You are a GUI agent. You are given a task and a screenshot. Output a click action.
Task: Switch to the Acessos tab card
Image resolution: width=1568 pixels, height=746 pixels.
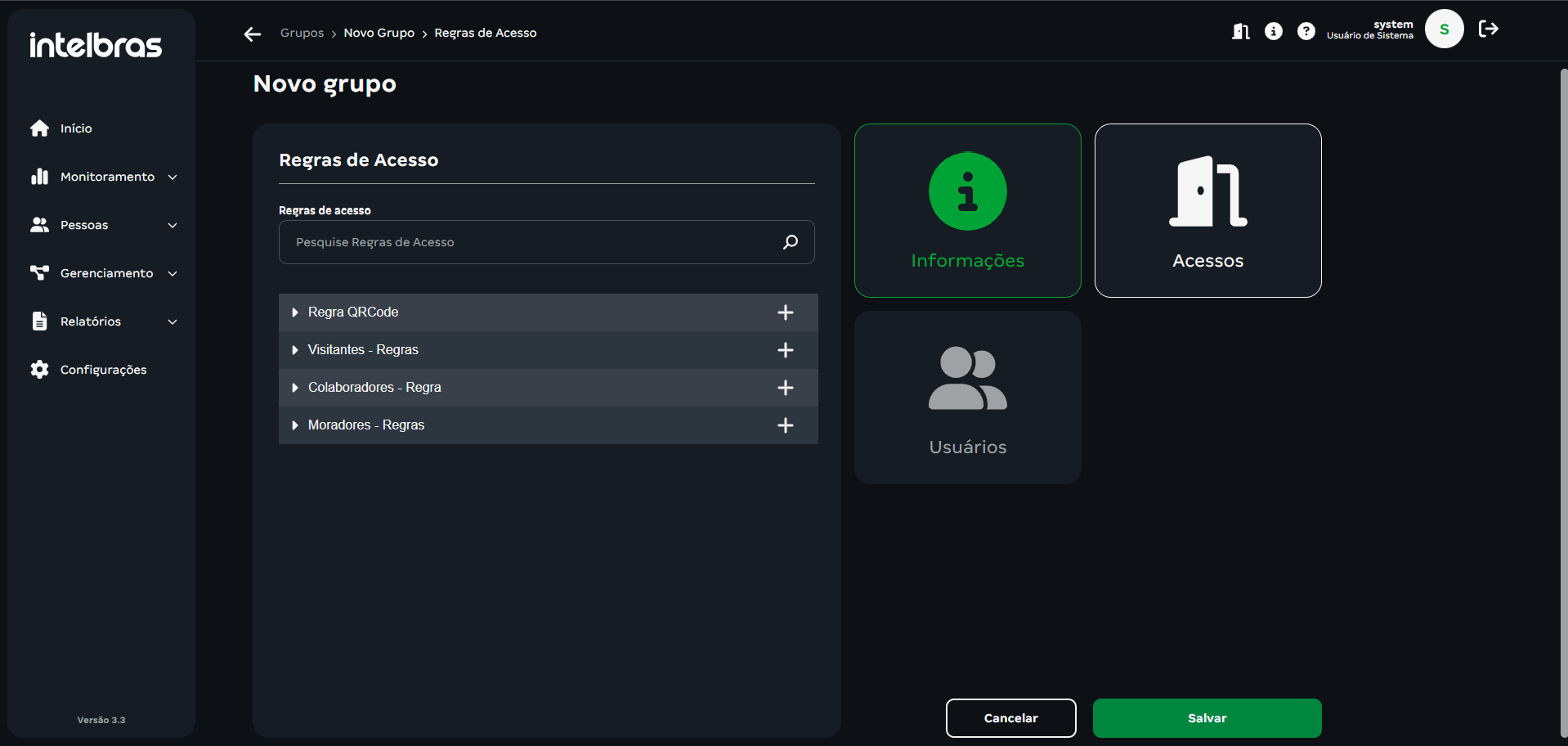click(x=1207, y=210)
